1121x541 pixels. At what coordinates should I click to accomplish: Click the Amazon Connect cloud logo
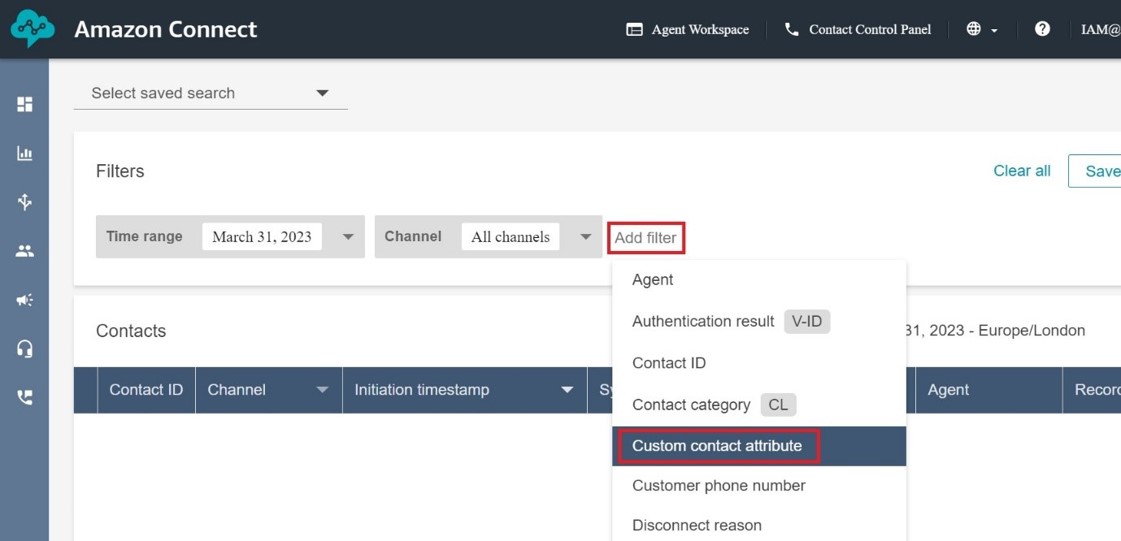tap(32, 29)
